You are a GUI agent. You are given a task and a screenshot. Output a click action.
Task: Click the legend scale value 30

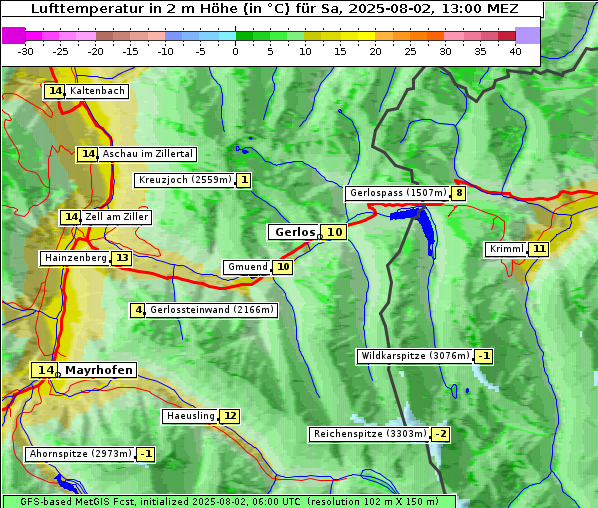click(445, 51)
